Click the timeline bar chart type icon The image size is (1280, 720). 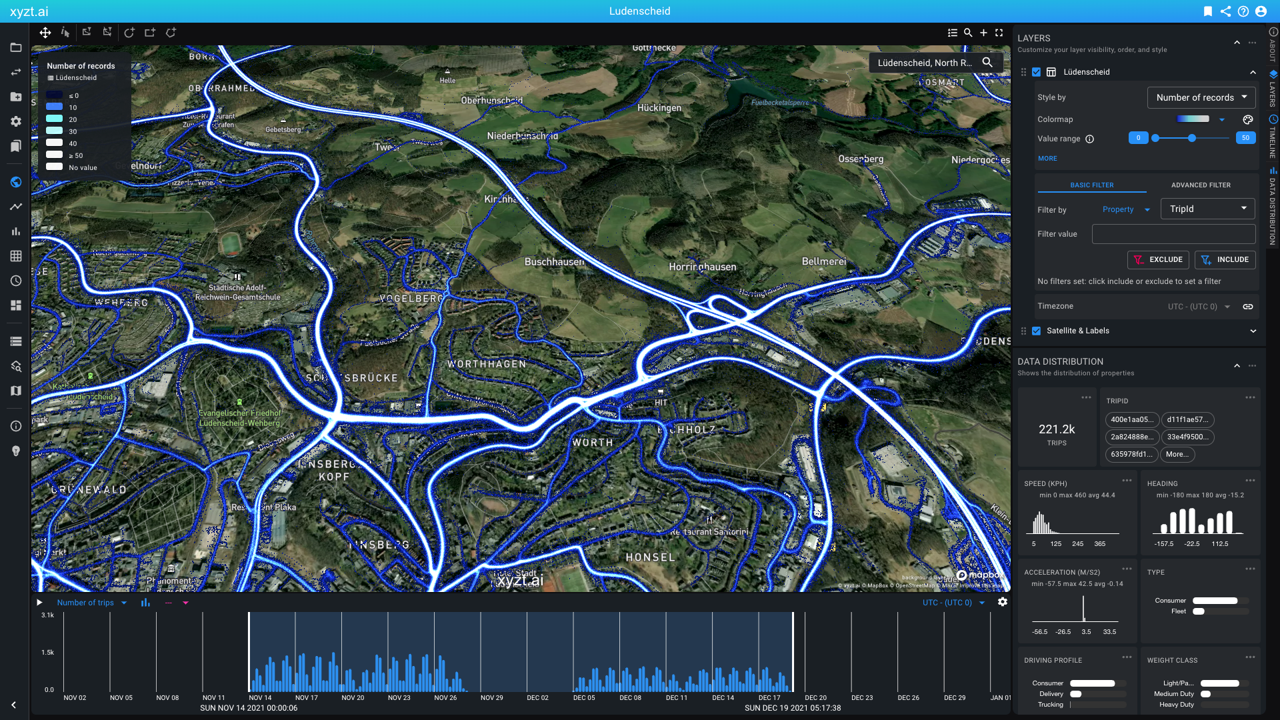(x=146, y=603)
